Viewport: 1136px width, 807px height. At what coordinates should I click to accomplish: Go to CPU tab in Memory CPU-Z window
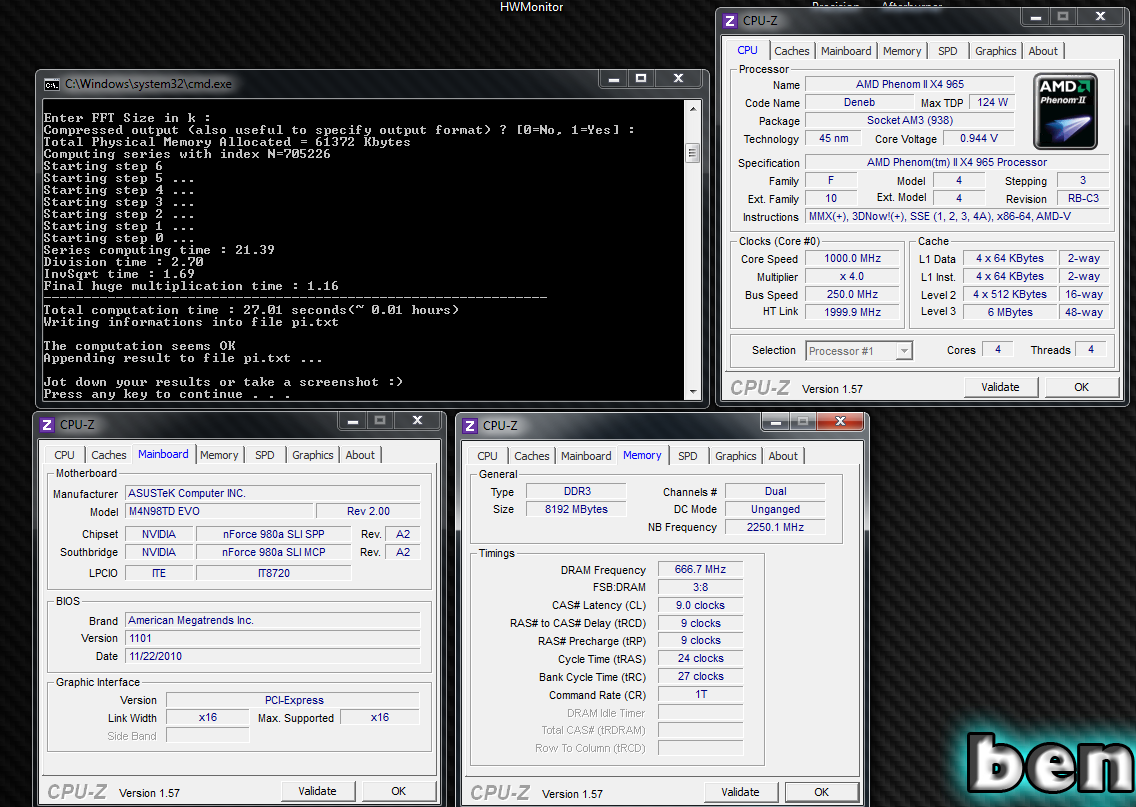[488, 456]
